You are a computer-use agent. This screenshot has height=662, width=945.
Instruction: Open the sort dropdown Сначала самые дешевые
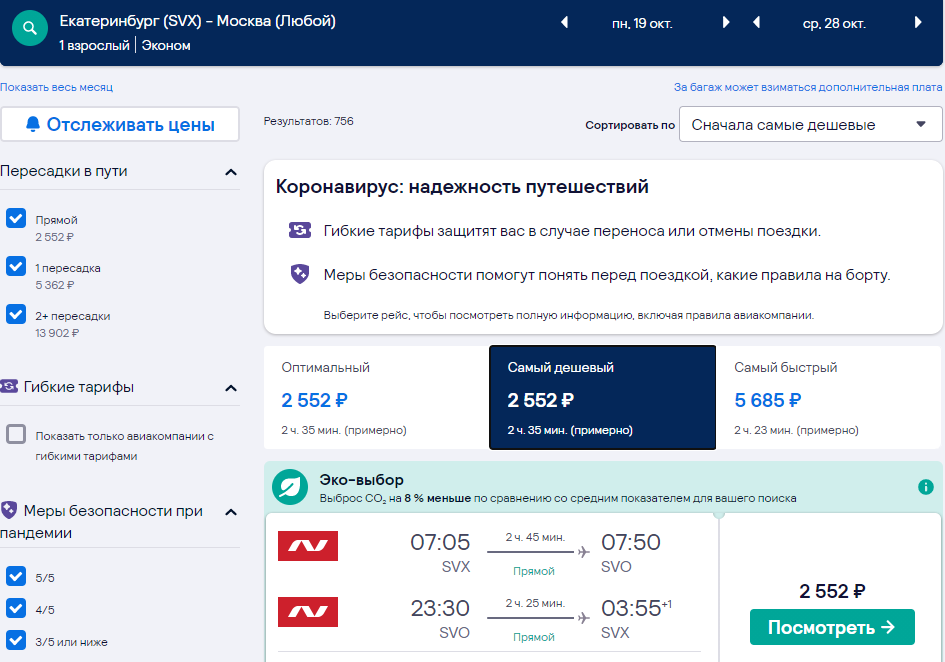point(810,124)
